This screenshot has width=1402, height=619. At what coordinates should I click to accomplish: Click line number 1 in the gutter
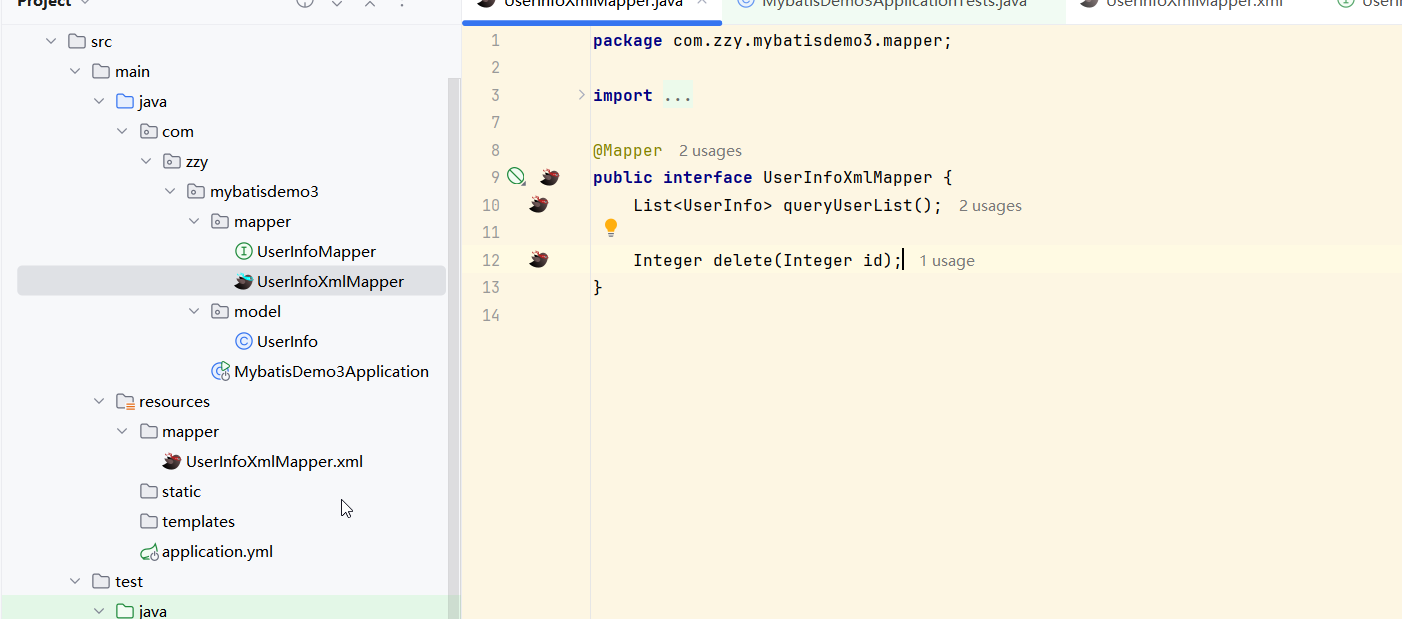[x=495, y=41]
